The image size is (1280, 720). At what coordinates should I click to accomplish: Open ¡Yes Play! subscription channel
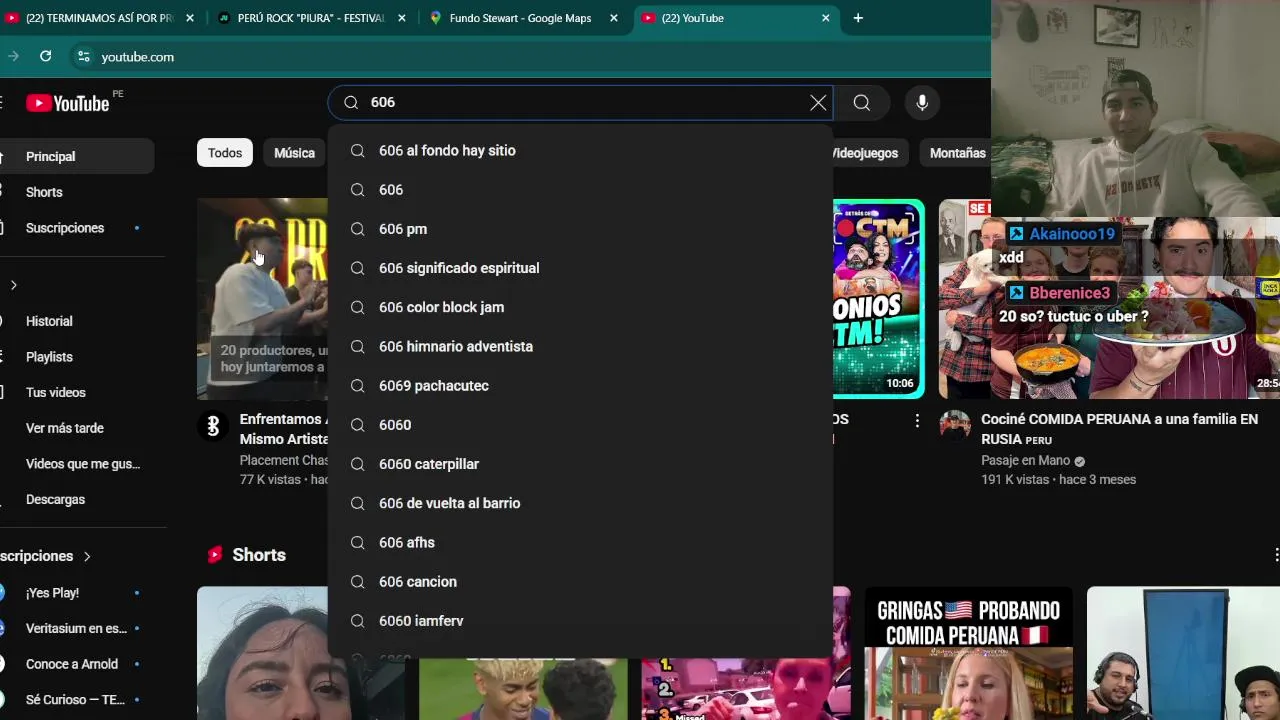(x=77, y=593)
